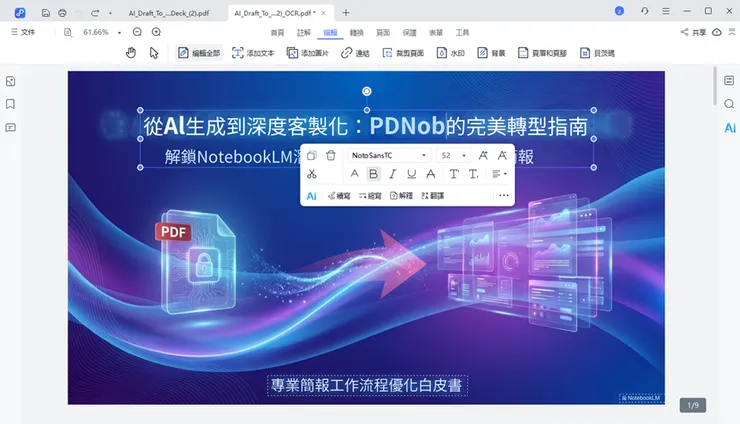Copy the selected text box
This screenshot has width=740, height=424.
(x=311, y=155)
